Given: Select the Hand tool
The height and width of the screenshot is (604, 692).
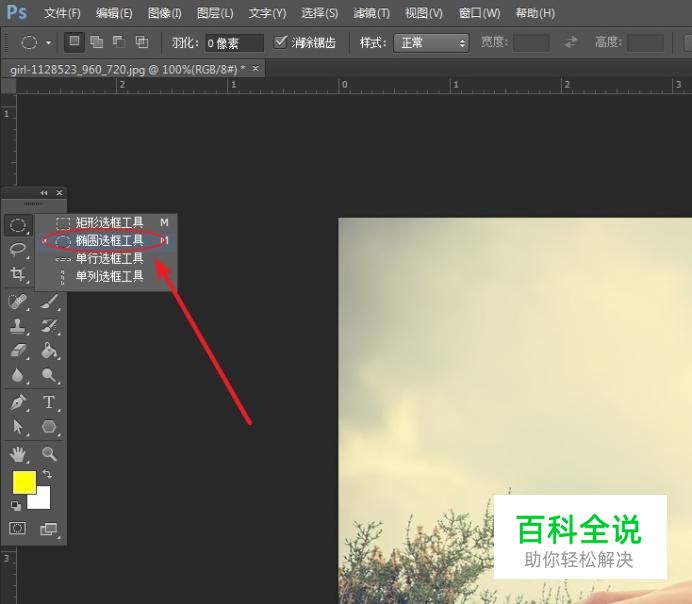Looking at the screenshot, I should [x=18, y=454].
